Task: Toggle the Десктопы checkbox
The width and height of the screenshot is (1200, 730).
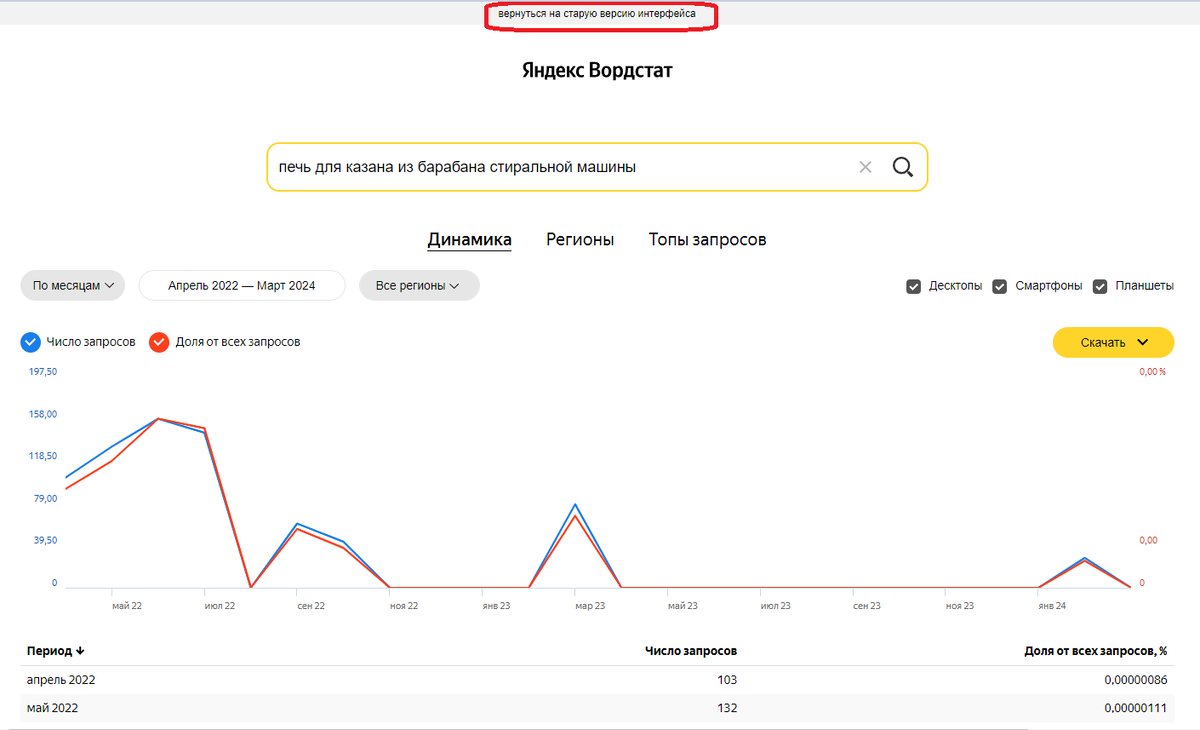Action: (x=913, y=286)
